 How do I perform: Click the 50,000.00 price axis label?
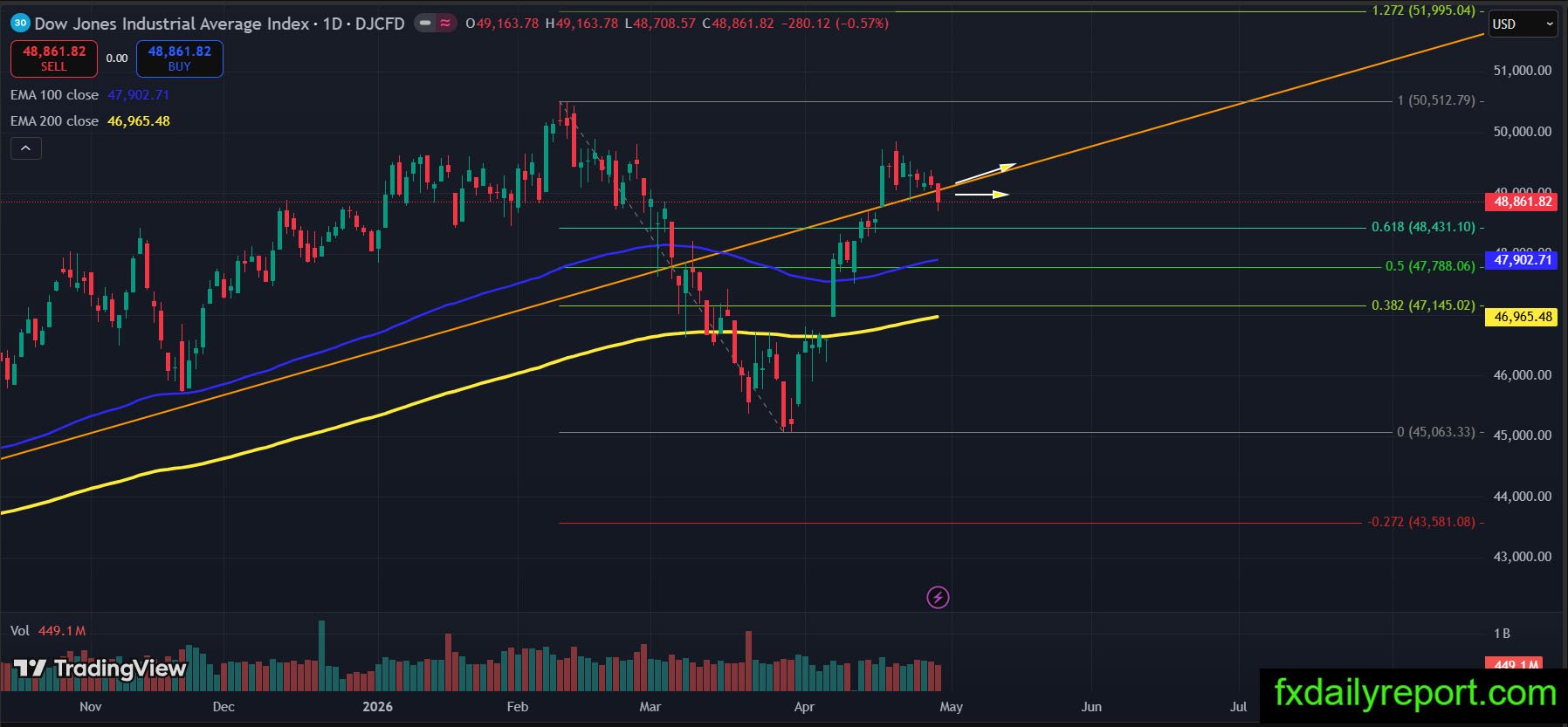click(x=1523, y=132)
